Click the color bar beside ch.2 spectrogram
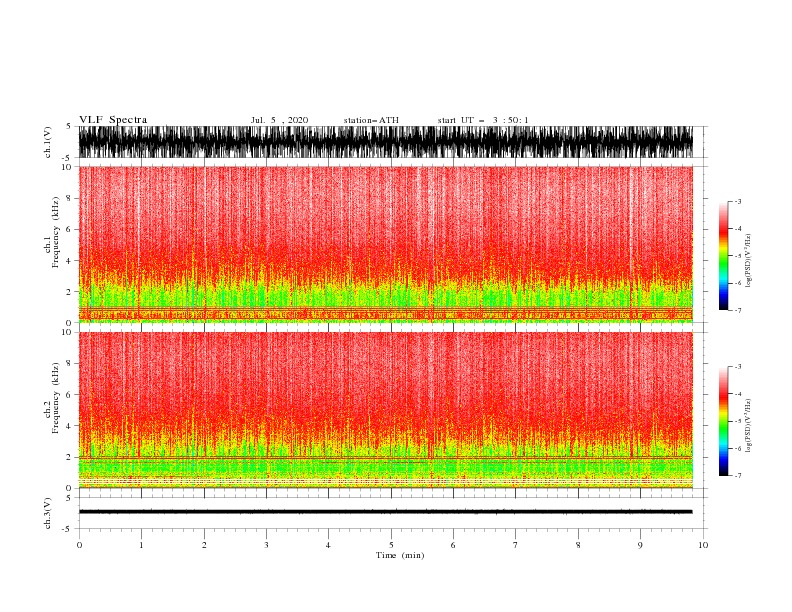The image size is (792, 612). (x=723, y=421)
